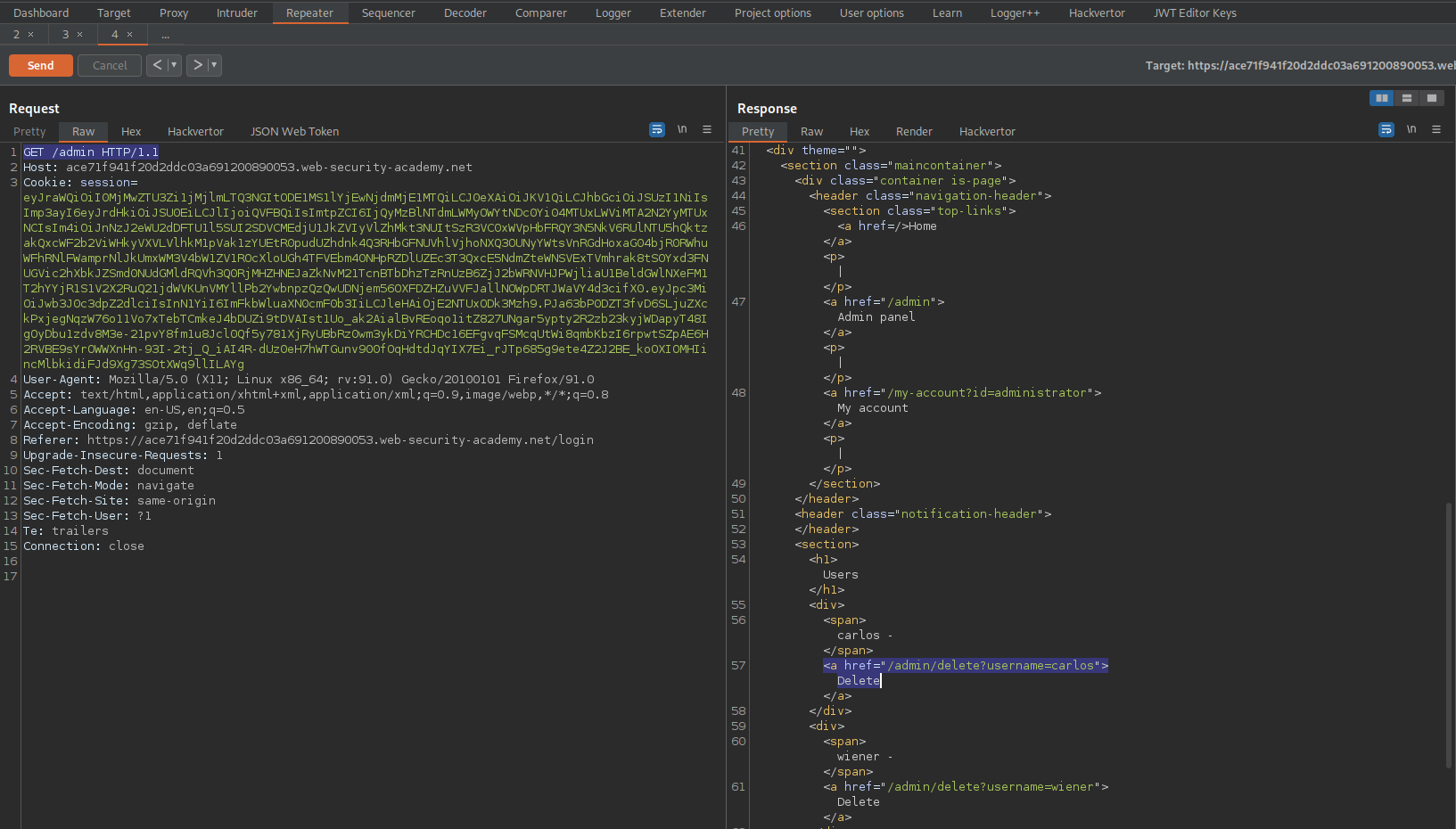Click the Target URL text
Screen dimensions: 1456x829
coord(1300,65)
